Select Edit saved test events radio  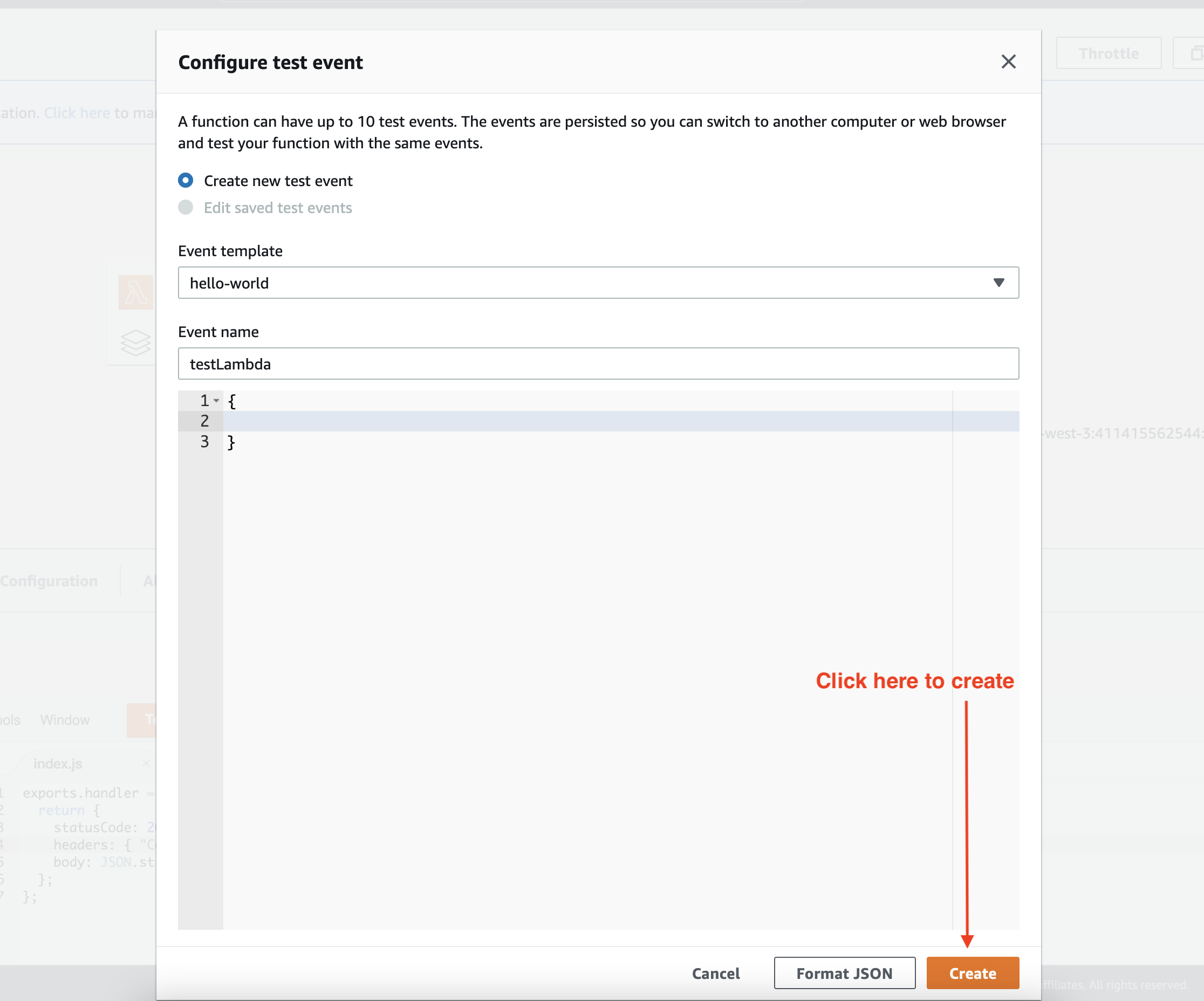point(186,207)
